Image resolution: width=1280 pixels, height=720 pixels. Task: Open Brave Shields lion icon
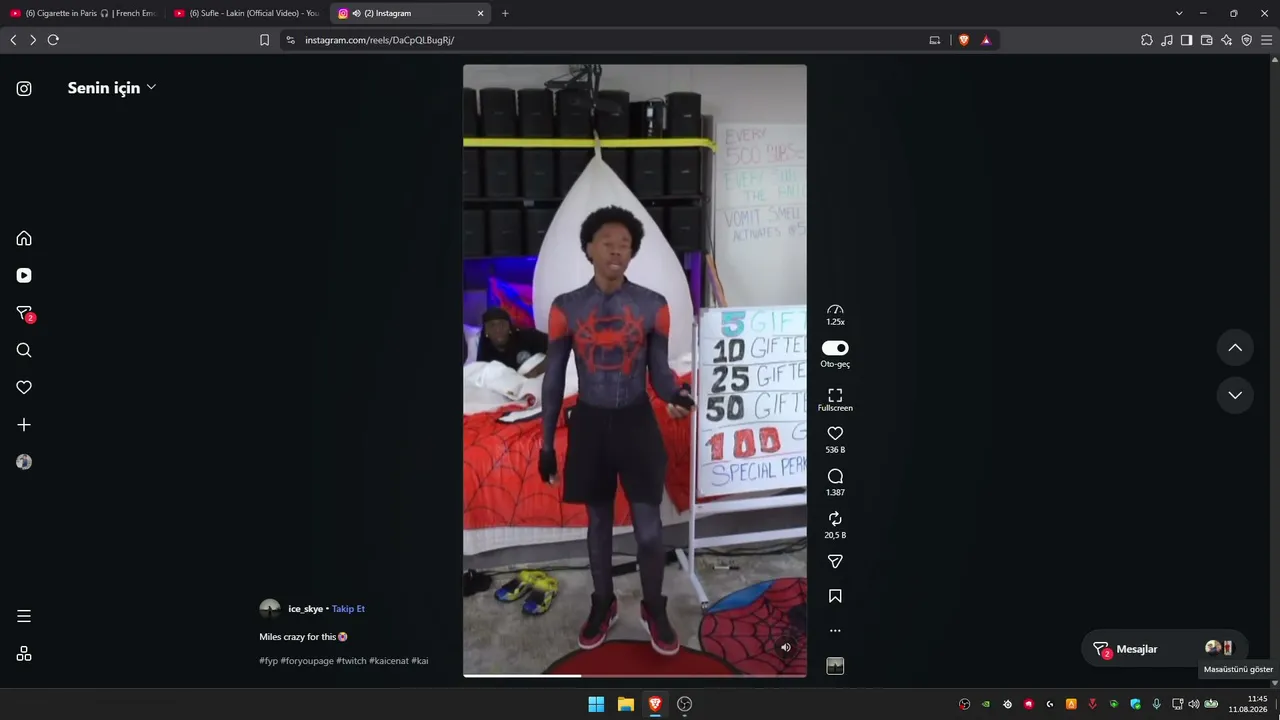[964, 40]
